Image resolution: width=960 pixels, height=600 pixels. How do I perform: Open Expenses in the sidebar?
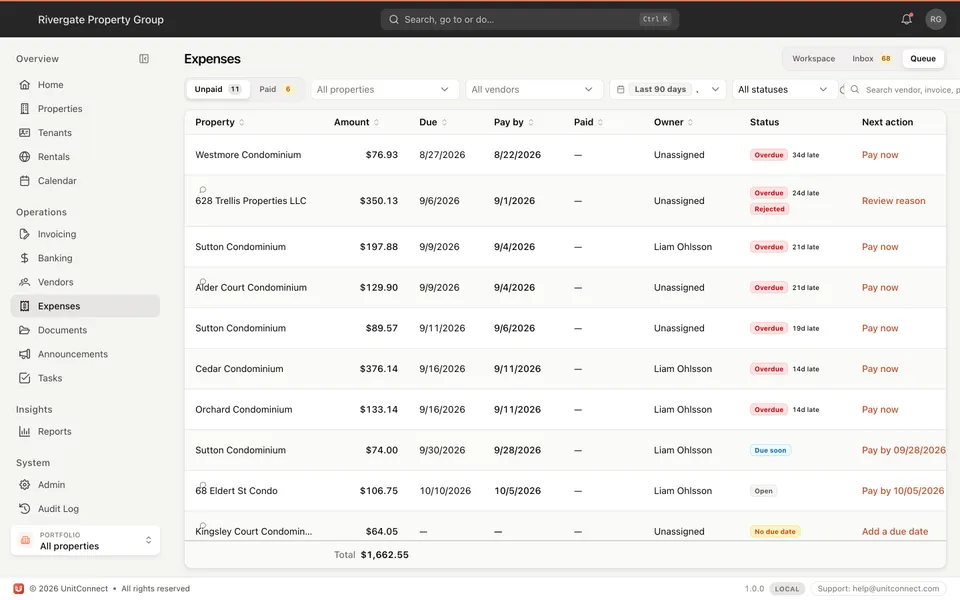pyautogui.click(x=85, y=306)
